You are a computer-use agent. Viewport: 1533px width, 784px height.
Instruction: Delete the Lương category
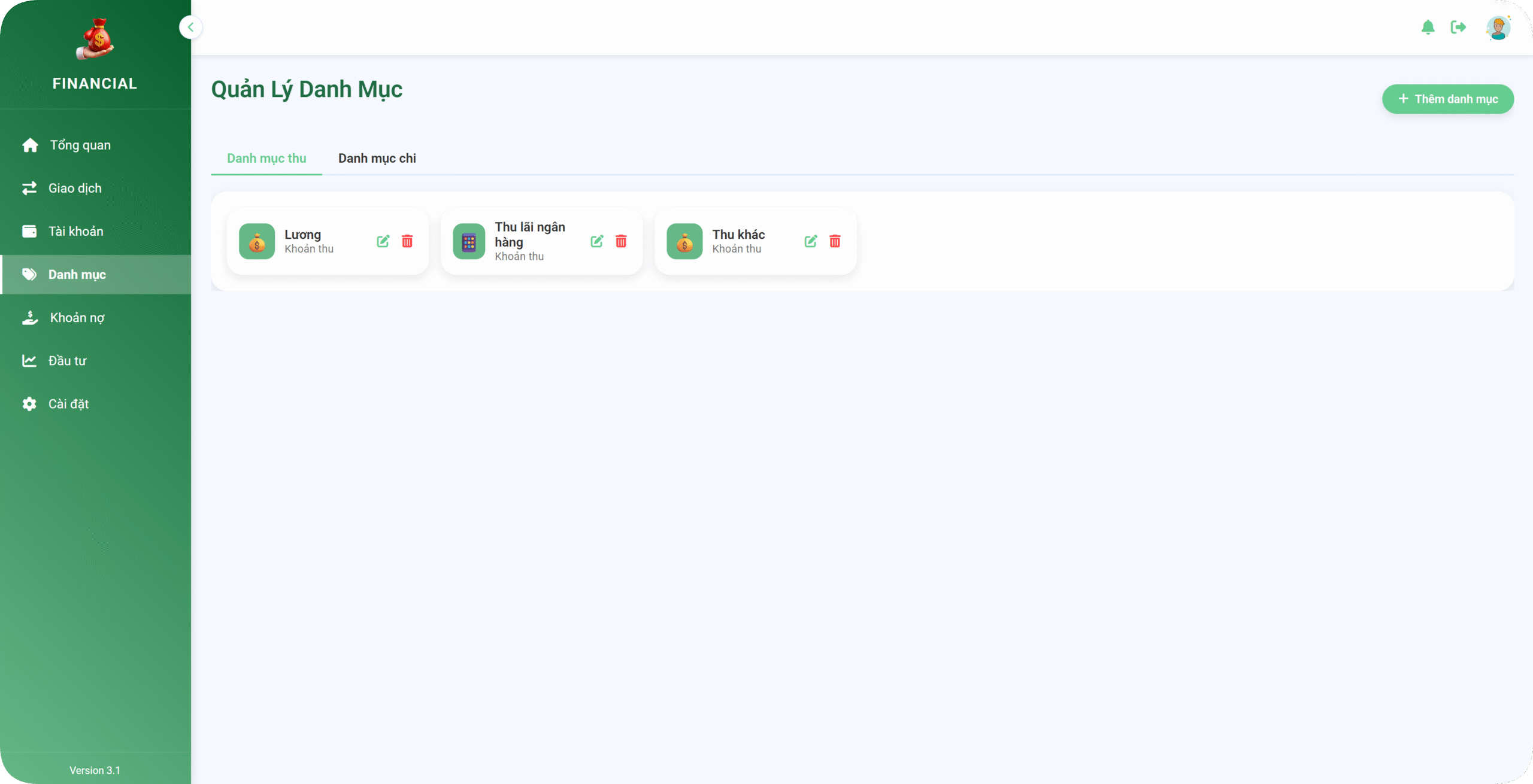click(407, 241)
